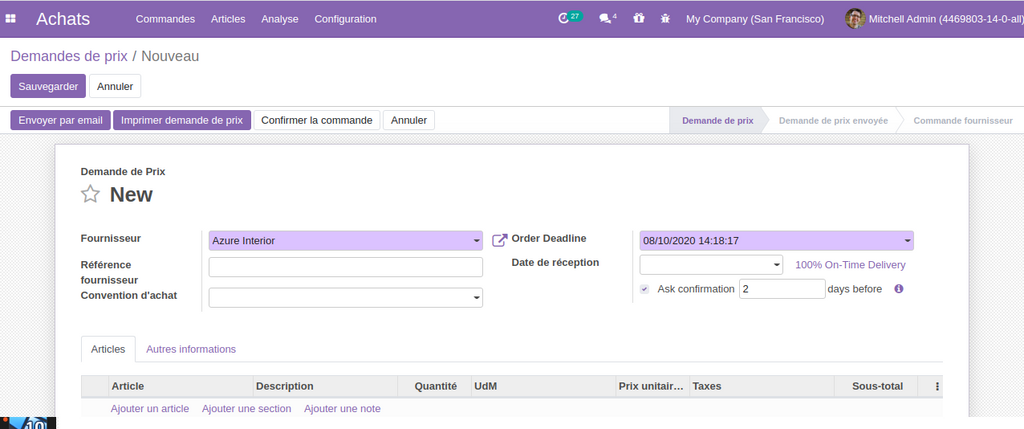The image size is (1024, 429).
Task: Open the Commandes menu
Action: [x=165, y=19]
